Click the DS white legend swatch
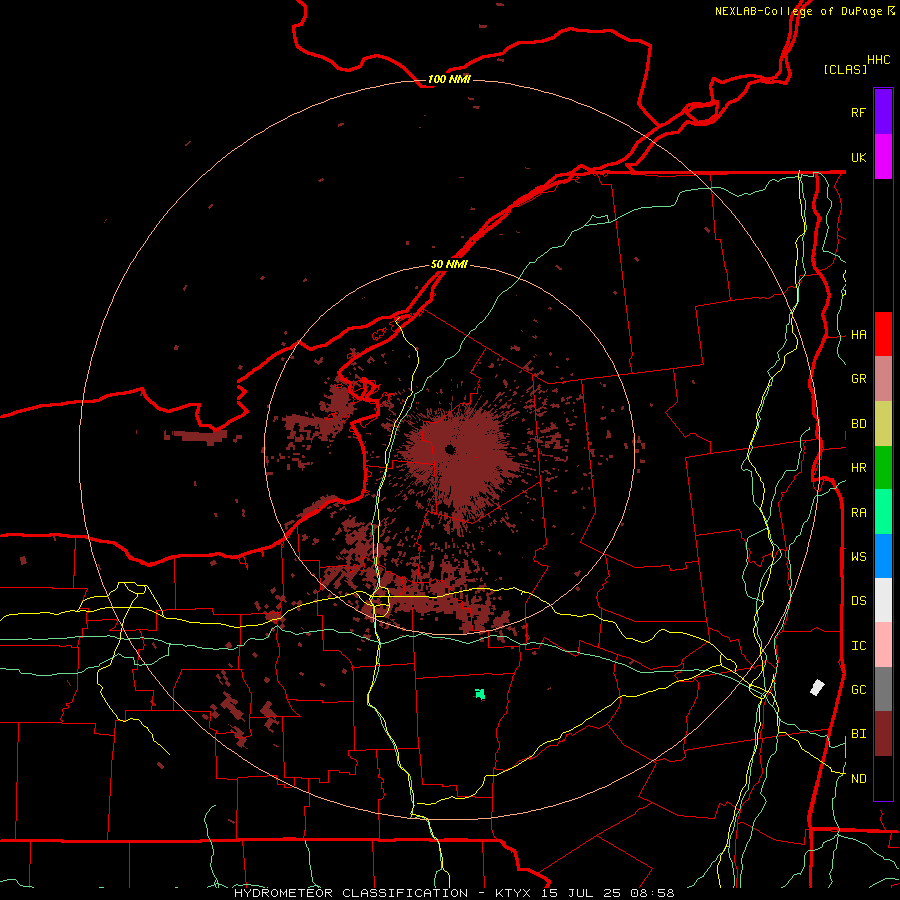This screenshot has height=900, width=900. [x=883, y=600]
